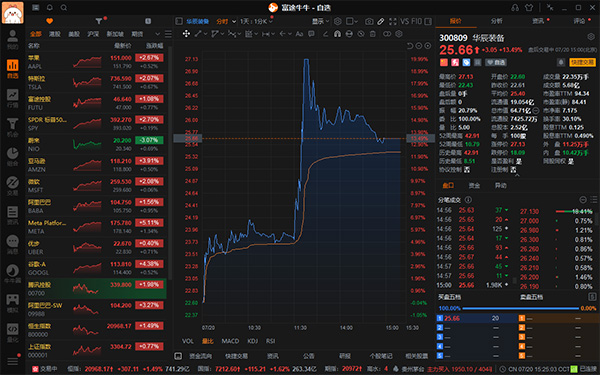
Task: Select the magnet snap drawing tool
Action: (337, 34)
